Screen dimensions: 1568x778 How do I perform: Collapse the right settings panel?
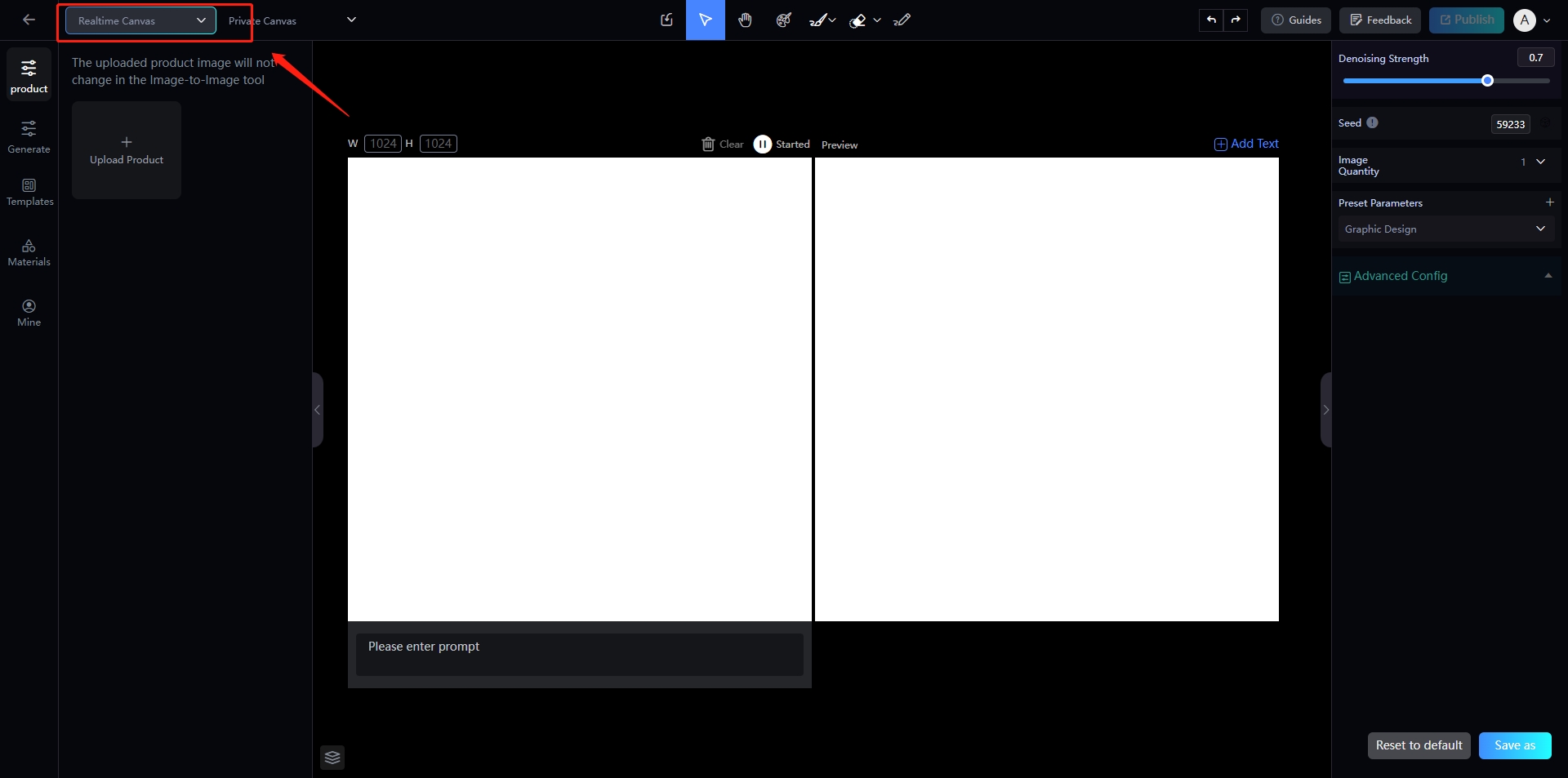pos(1325,410)
